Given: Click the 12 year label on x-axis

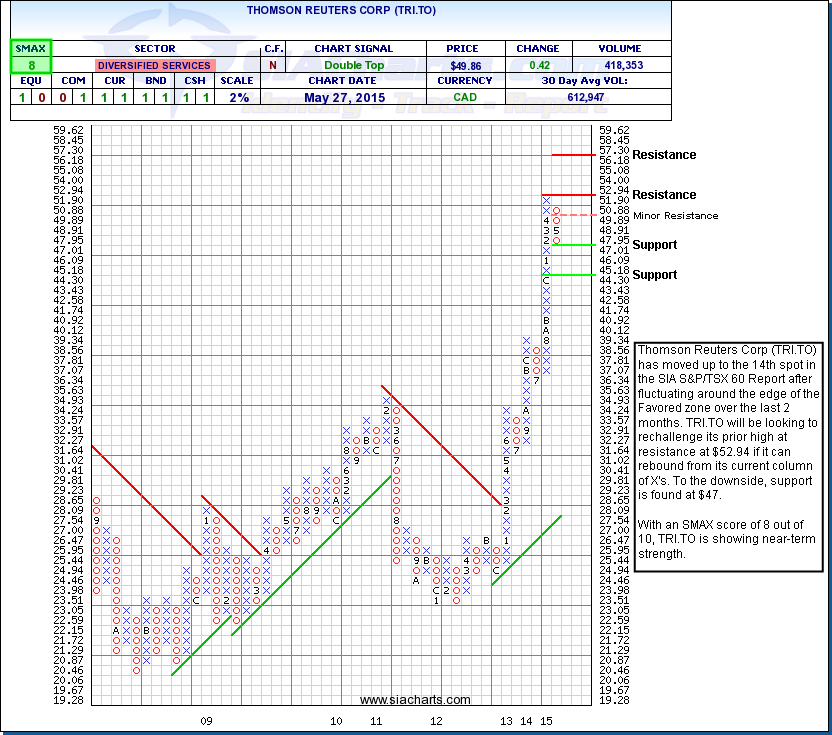Looking at the screenshot, I should pyautogui.click(x=436, y=720).
